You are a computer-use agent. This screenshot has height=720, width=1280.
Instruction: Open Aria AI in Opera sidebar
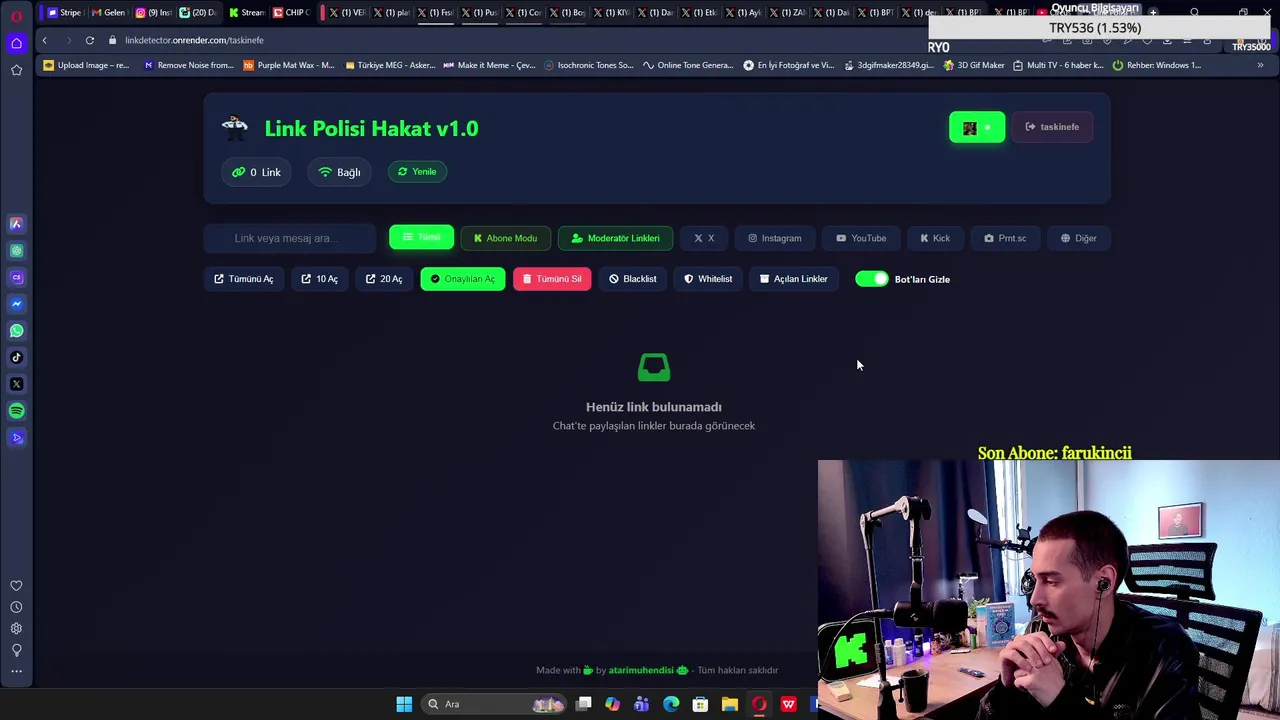(x=16, y=224)
